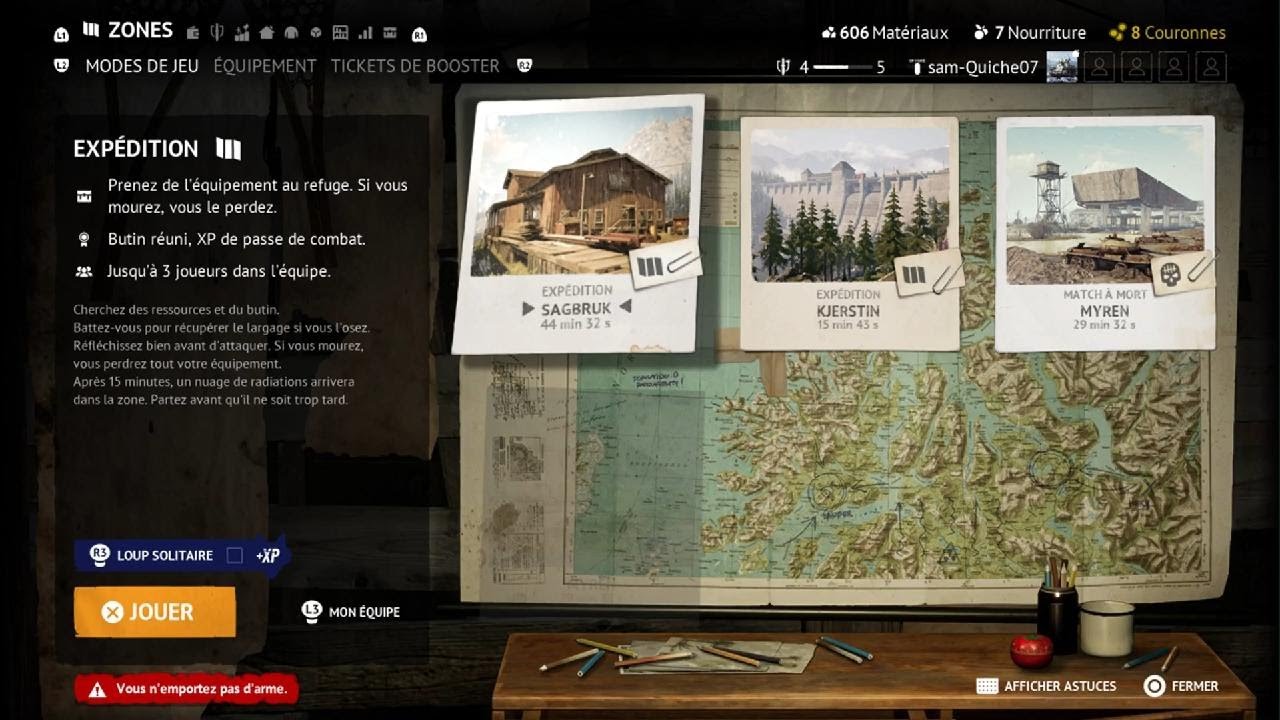Click the Couronnes gold coins icon

[1118, 33]
